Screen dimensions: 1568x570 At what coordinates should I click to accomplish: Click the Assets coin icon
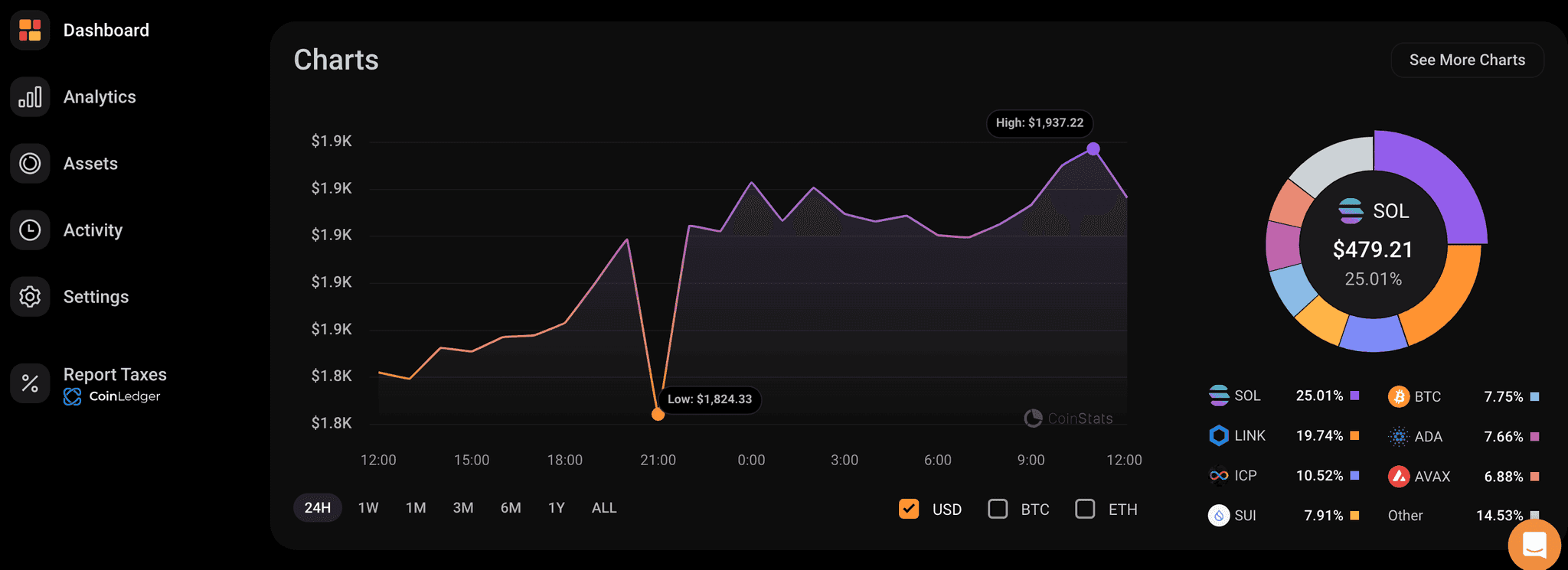click(x=30, y=164)
